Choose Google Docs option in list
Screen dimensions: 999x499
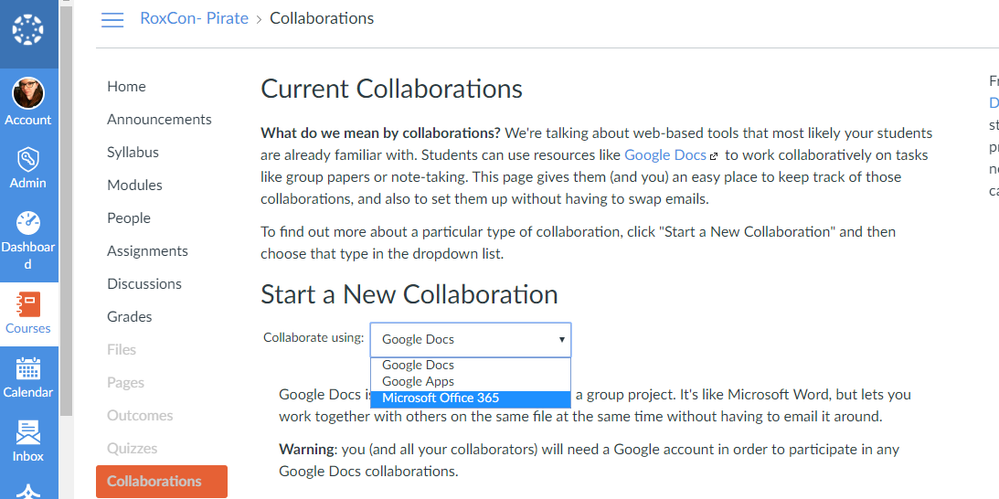point(470,365)
